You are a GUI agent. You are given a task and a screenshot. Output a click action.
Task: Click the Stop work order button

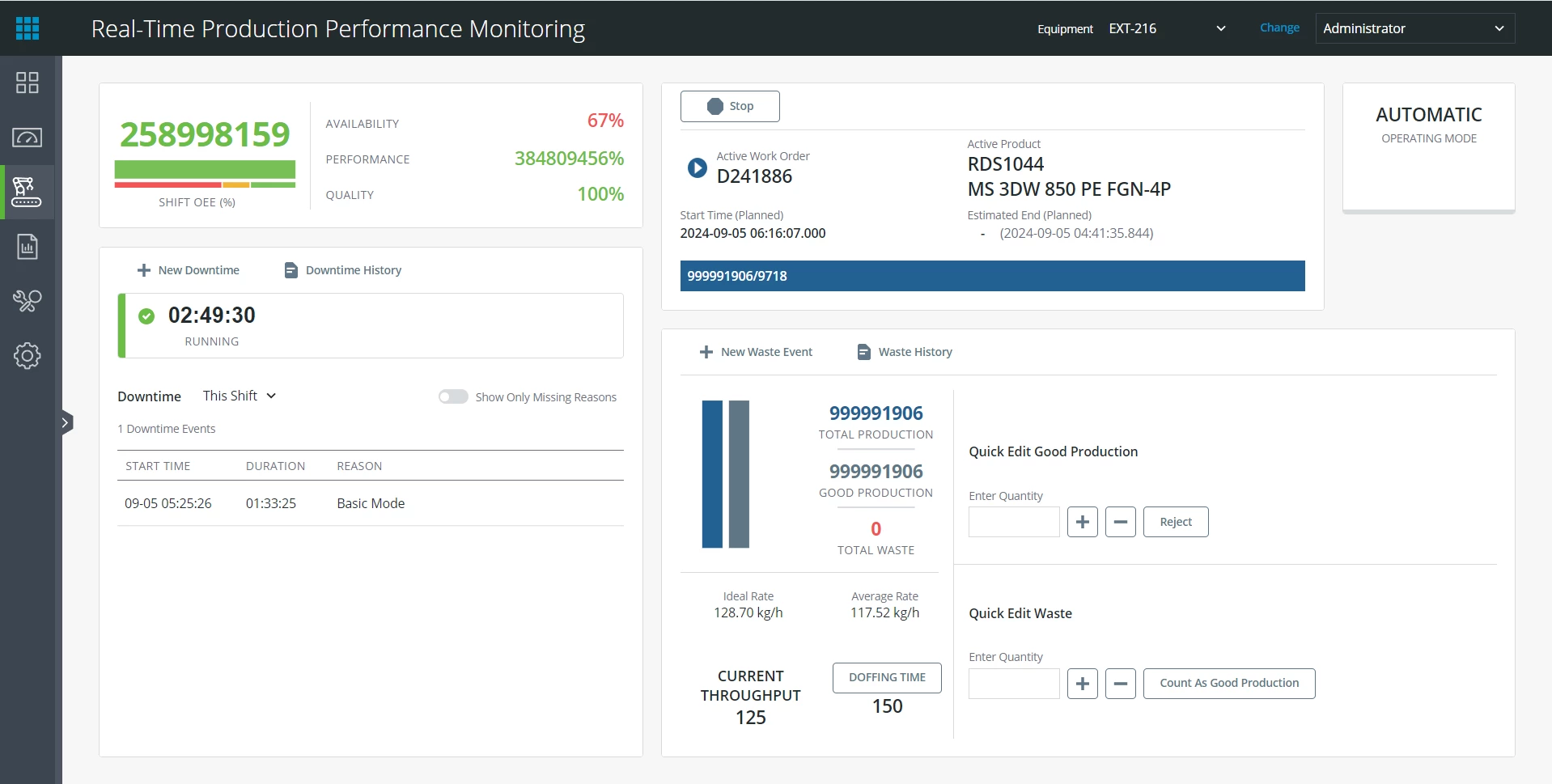click(x=730, y=106)
